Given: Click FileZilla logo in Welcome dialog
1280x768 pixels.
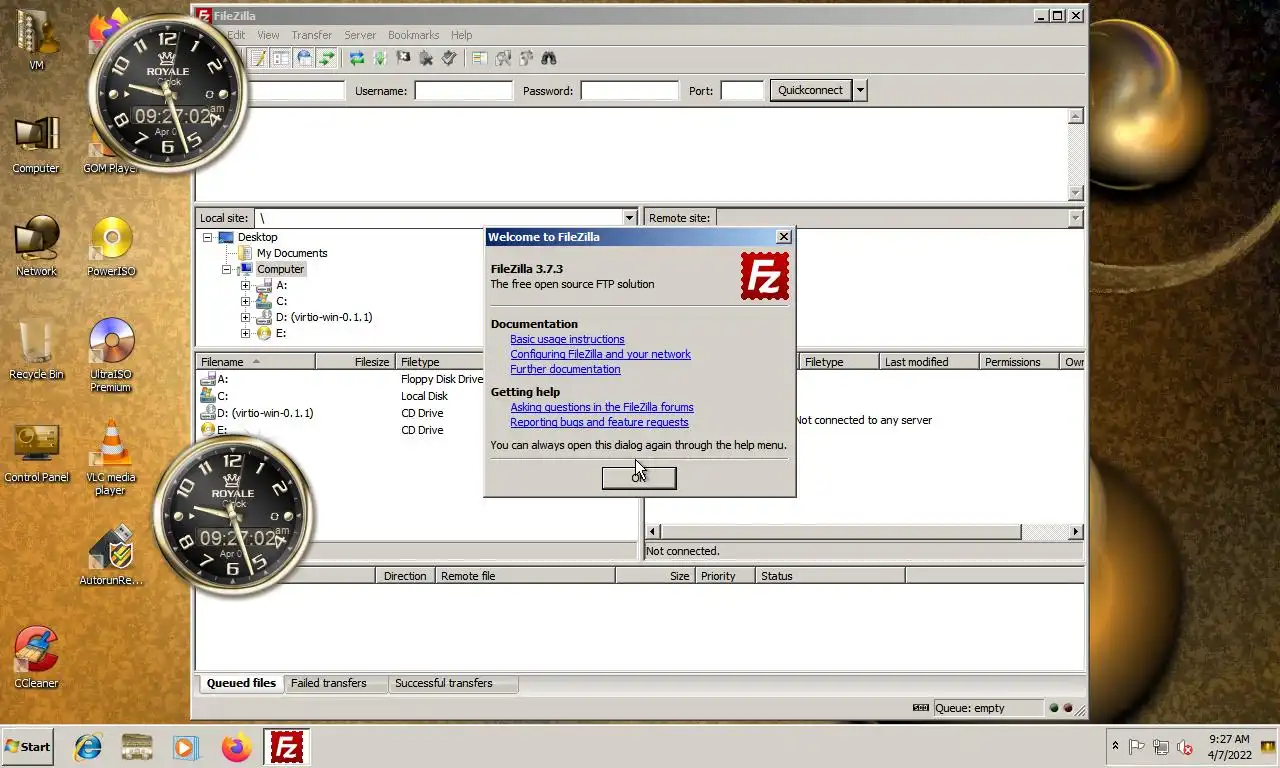Looking at the screenshot, I should 765,276.
